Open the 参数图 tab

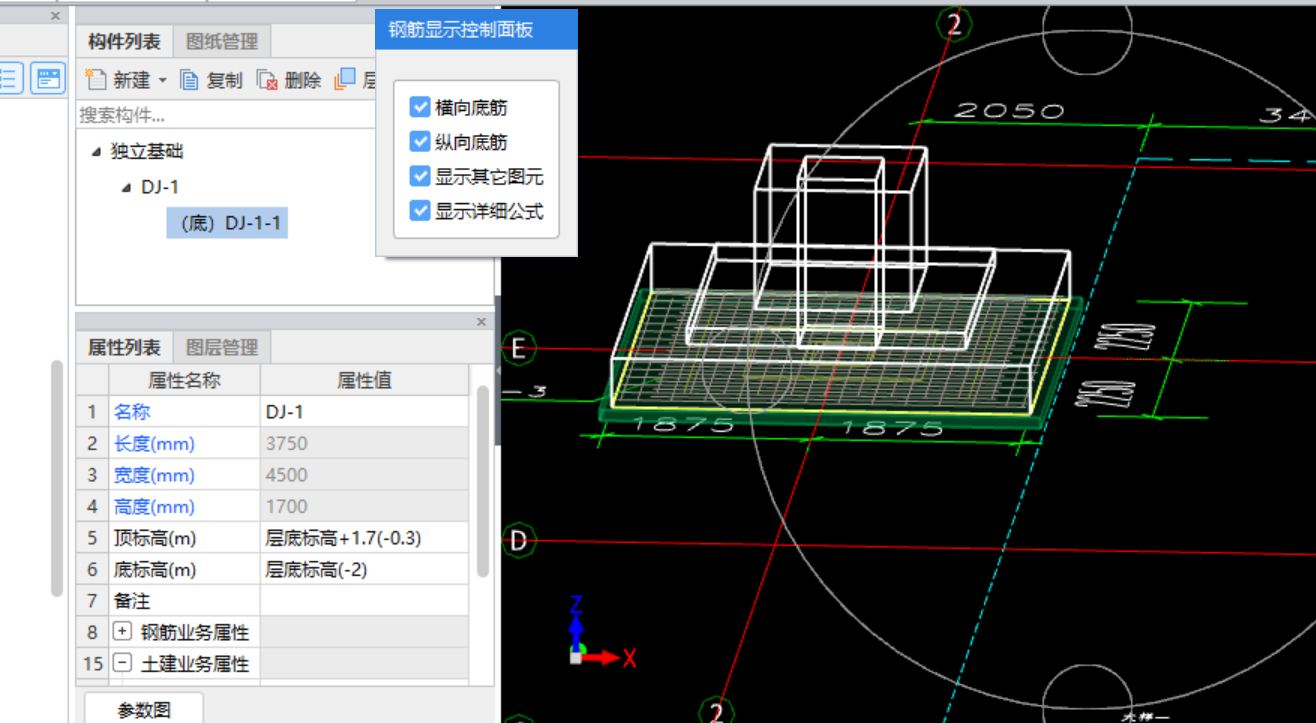click(x=144, y=709)
